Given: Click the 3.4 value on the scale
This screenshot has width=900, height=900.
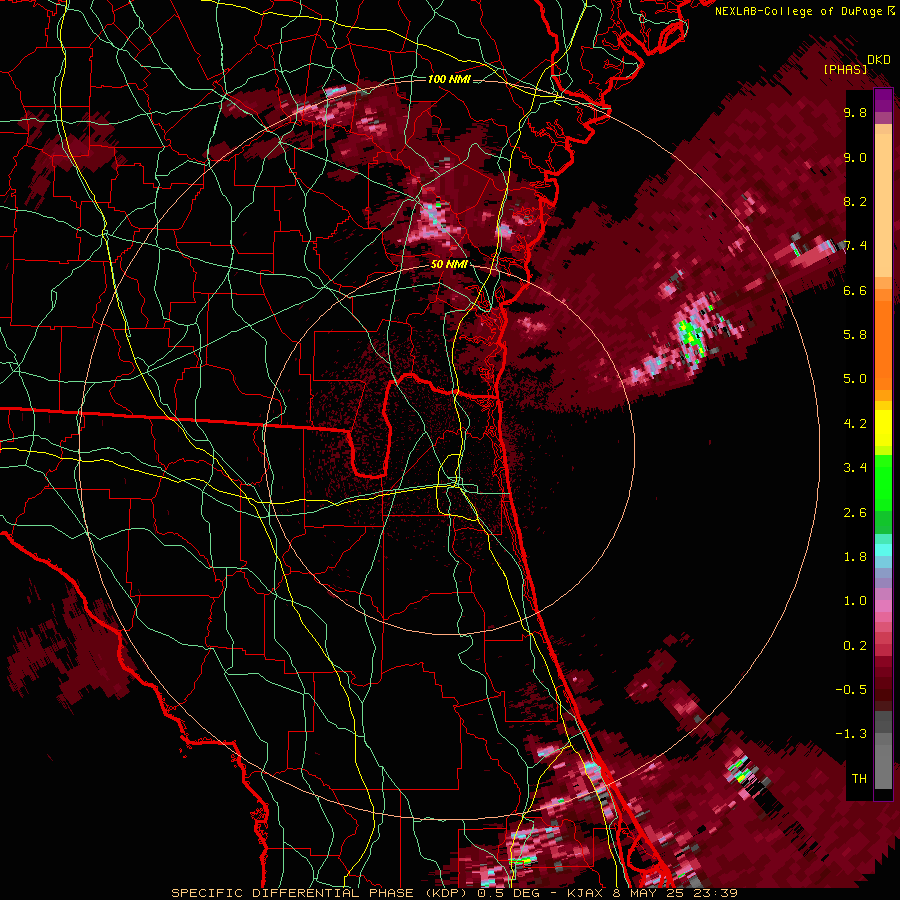Looking at the screenshot, I should [x=855, y=468].
